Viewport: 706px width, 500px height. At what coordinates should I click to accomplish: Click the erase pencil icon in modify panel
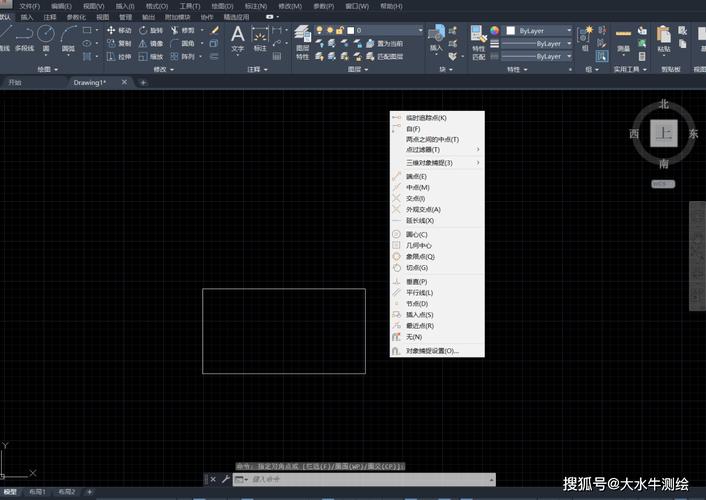click(x=215, y=30)
